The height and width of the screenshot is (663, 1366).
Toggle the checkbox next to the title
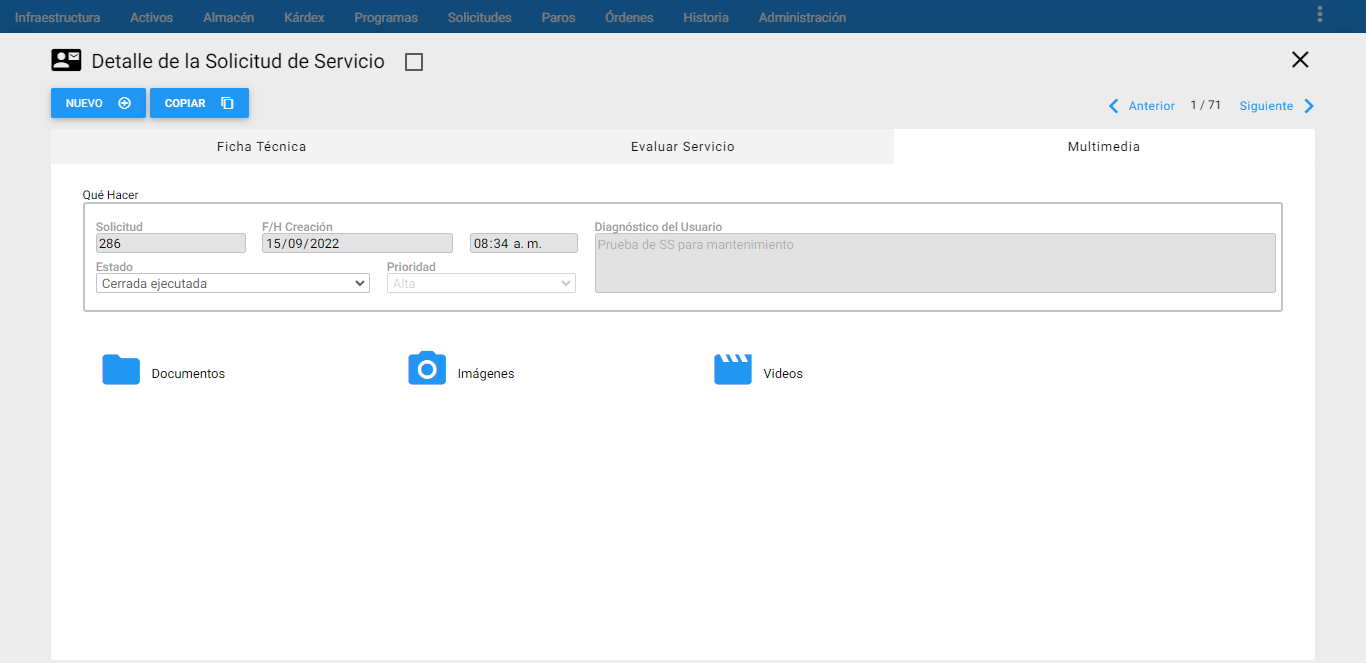click(x=414, y=62)
